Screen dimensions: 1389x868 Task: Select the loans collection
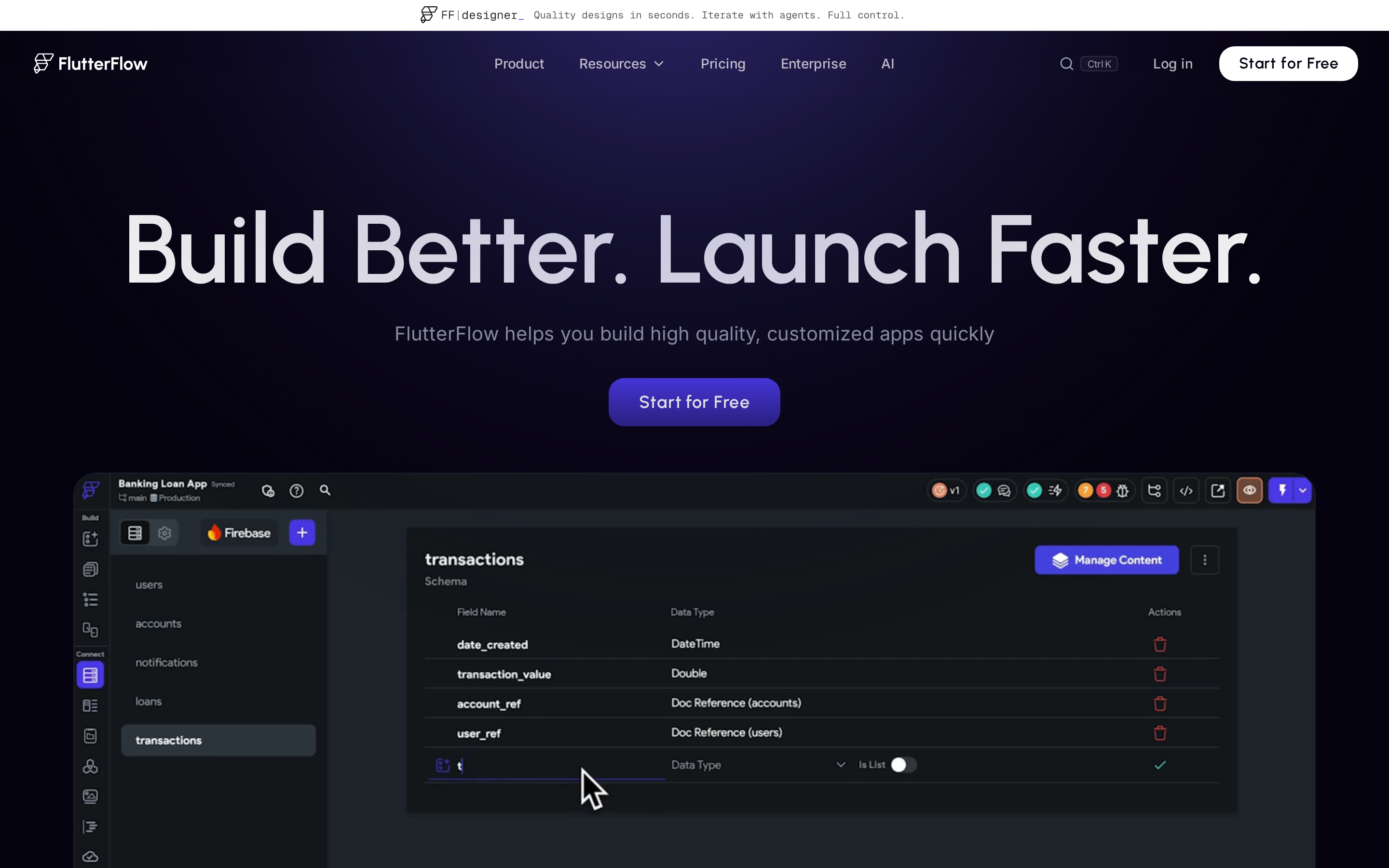[218, 702]
